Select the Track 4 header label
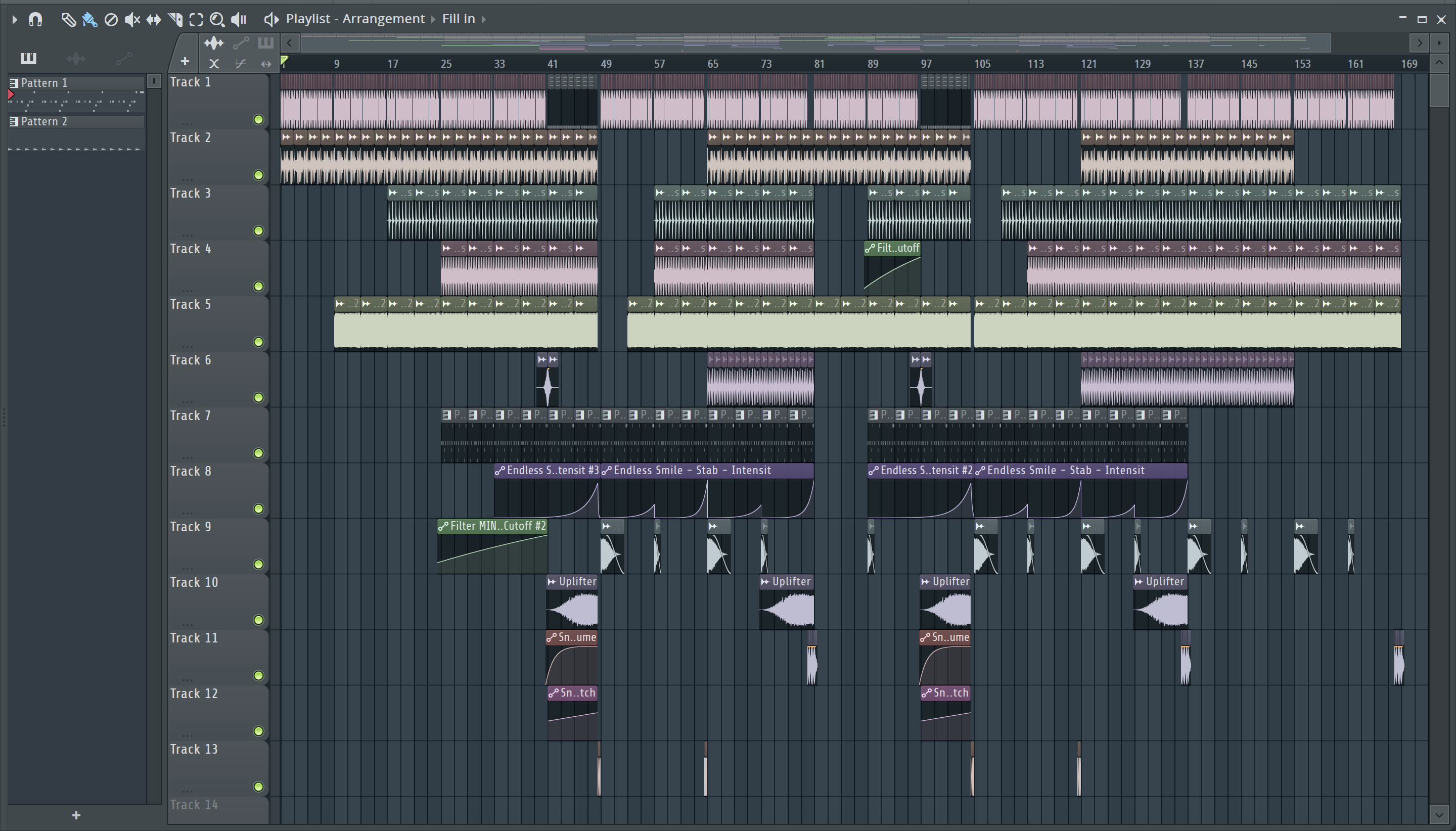This screenshot has width=1456, height=831. (x=191, y=249)
